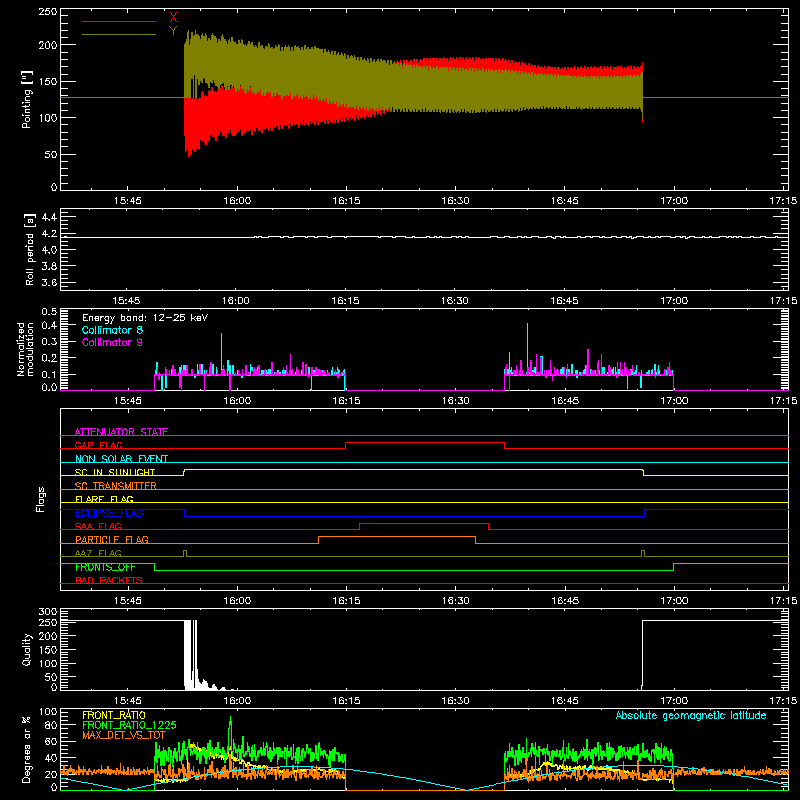Click the SAA_FLAG label
This screenshot has height=800, width=800.
[98, 526]
